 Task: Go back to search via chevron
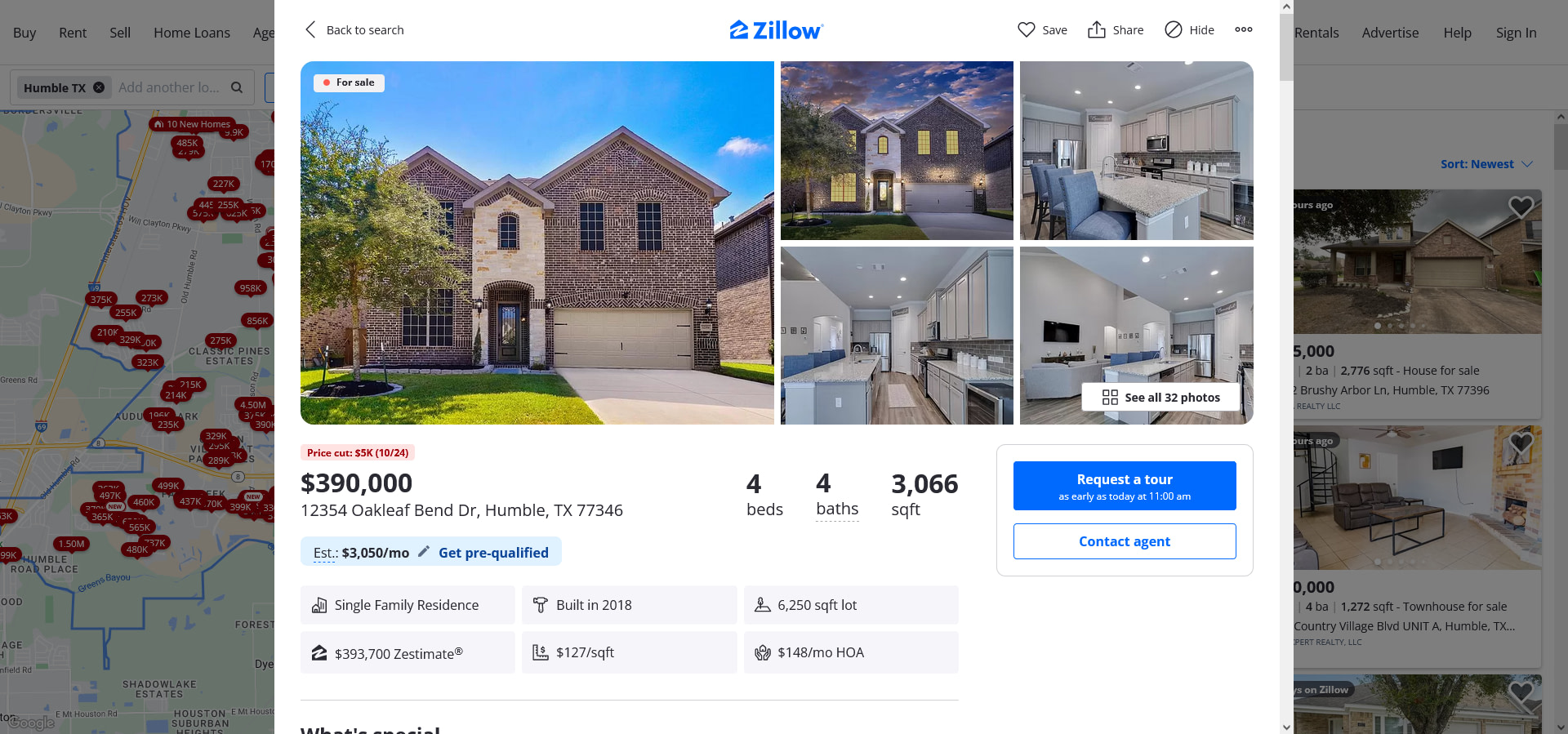point(310,29)
